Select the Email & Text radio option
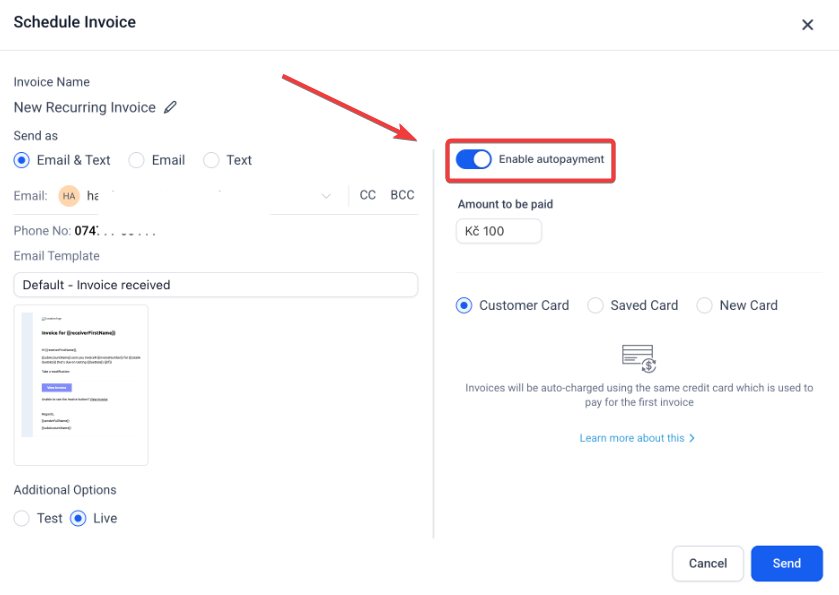Viewport: 839px width, 595px height. click(x=22, y=160)
